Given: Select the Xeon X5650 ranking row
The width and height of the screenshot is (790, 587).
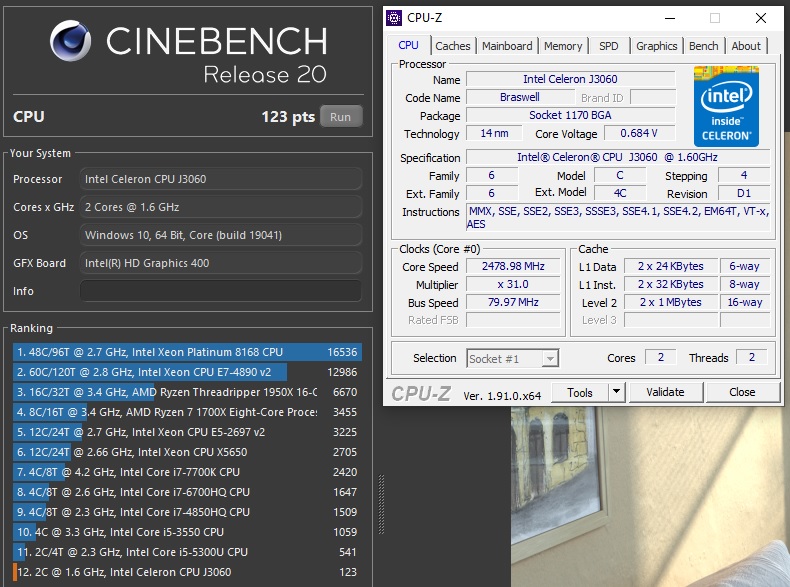Looking at the screenshot, I should [x=187, y=452].
